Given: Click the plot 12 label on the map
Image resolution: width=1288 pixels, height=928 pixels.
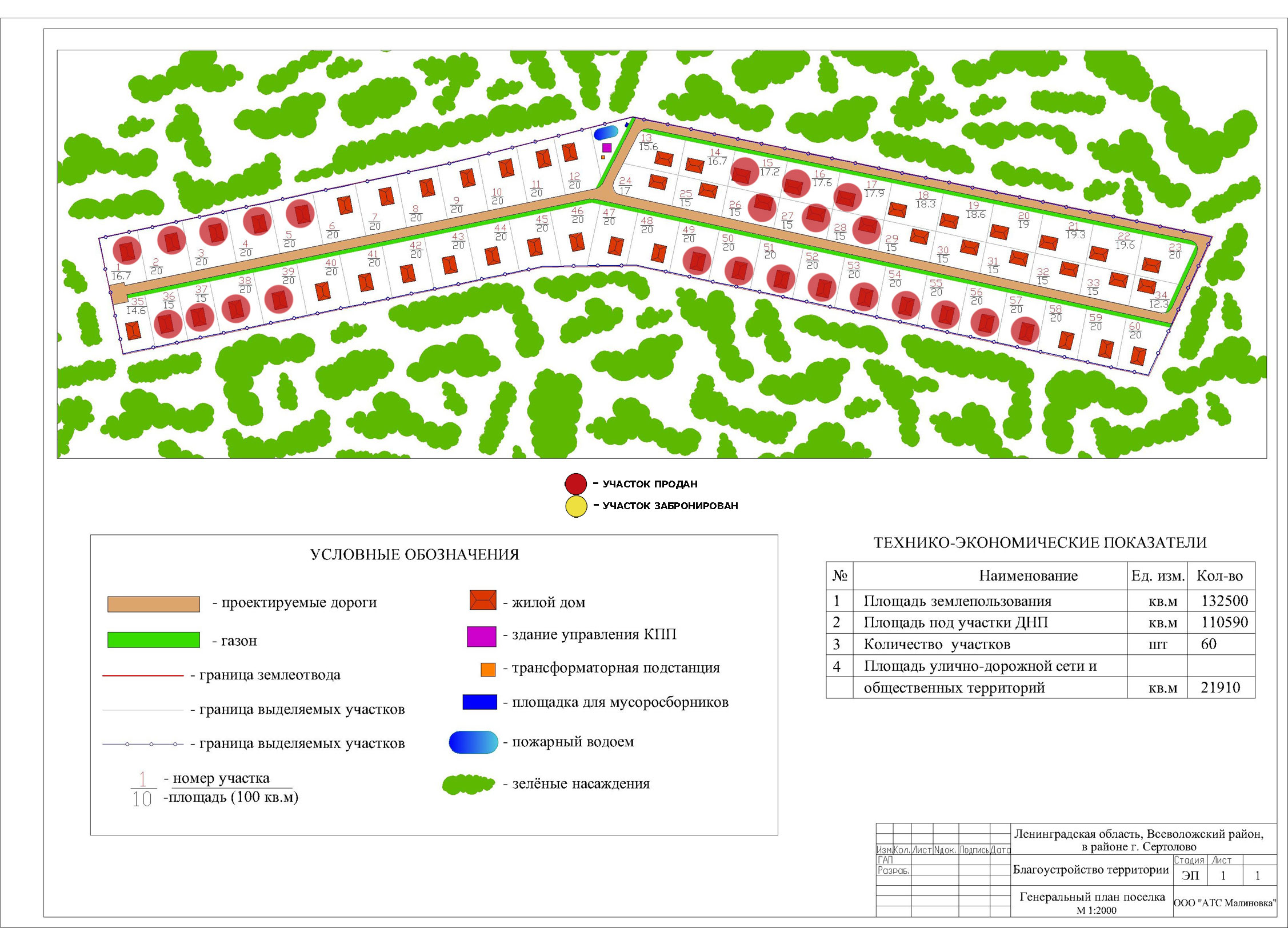Looking at the screenshot, I should point(574,181).
